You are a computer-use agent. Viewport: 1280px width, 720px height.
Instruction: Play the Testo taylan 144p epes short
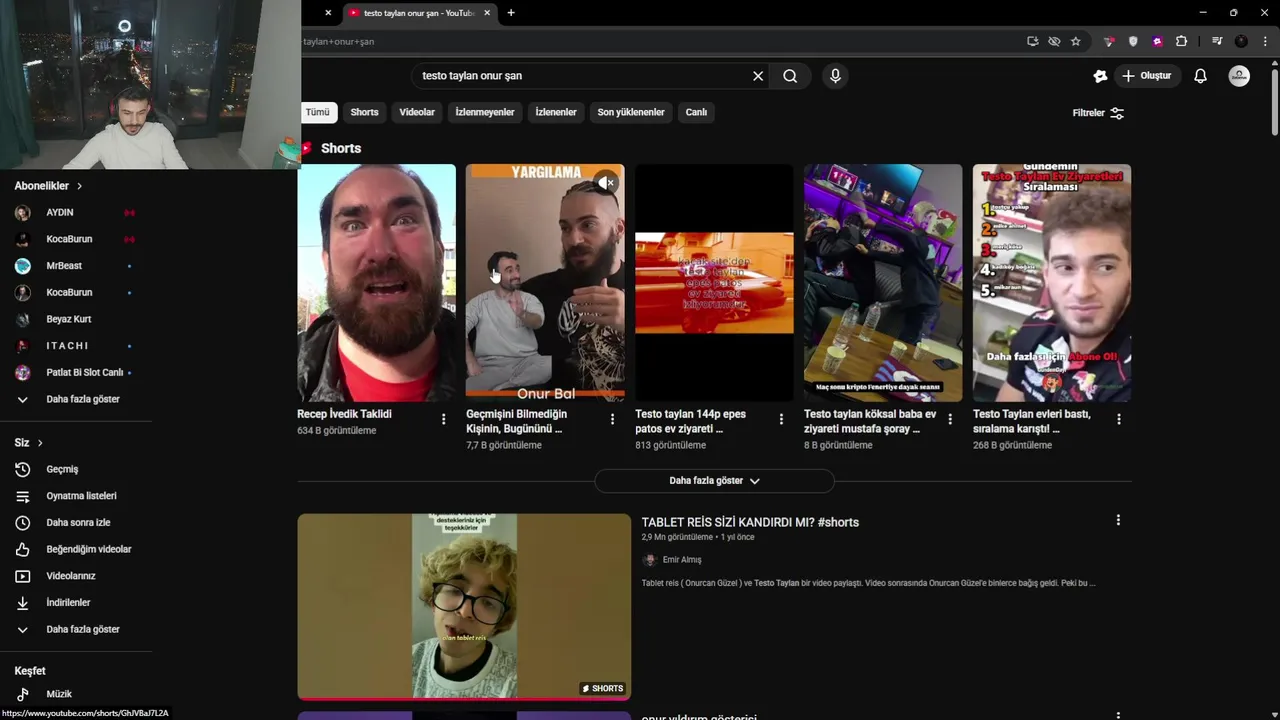click(714, 283)
